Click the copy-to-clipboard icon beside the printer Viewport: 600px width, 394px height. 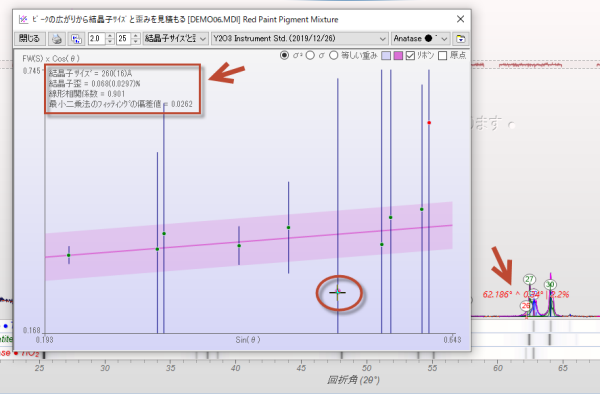(x=77, y=39)
